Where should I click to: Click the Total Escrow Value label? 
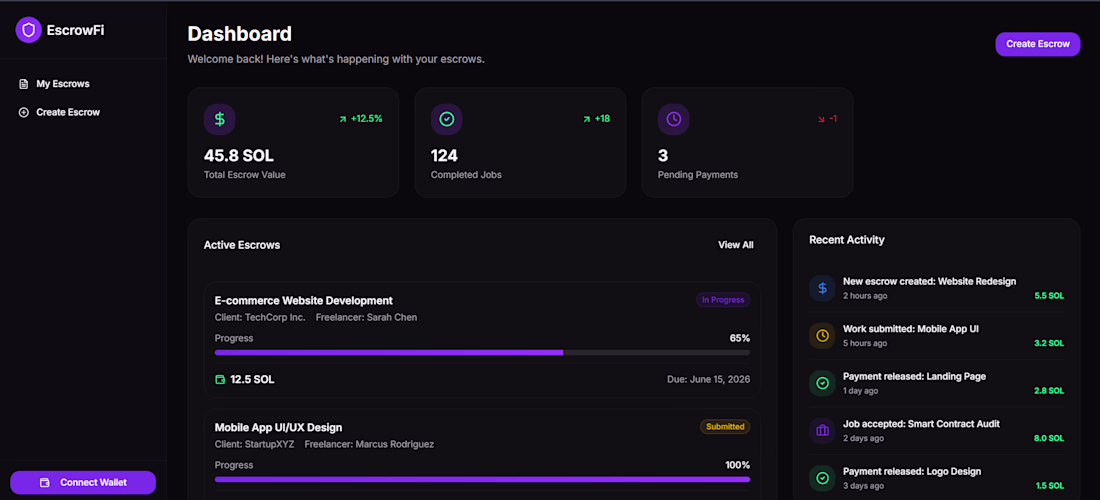(245, 175)
